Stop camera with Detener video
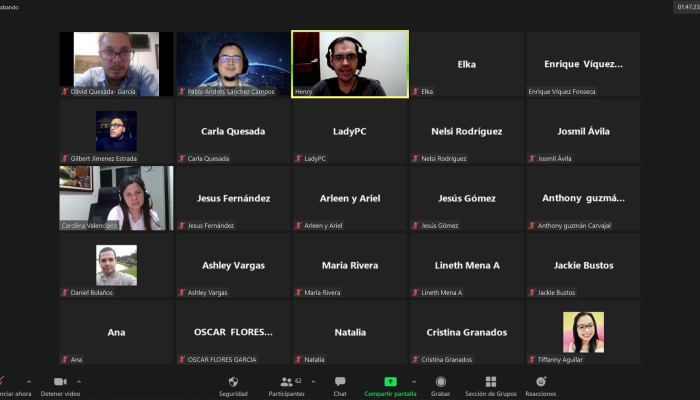Screen dimensions: 700x400 pyautogui.click(x=59, y=385)
